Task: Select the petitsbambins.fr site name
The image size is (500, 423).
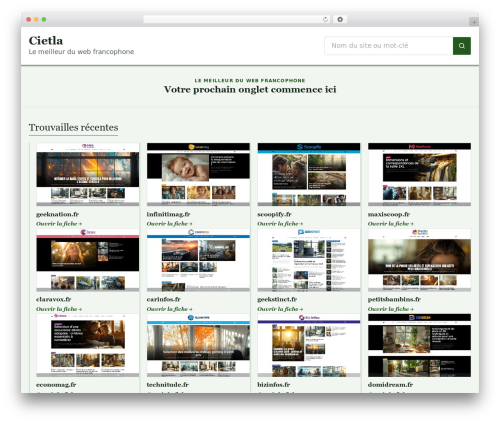Action: pos(394,299)
